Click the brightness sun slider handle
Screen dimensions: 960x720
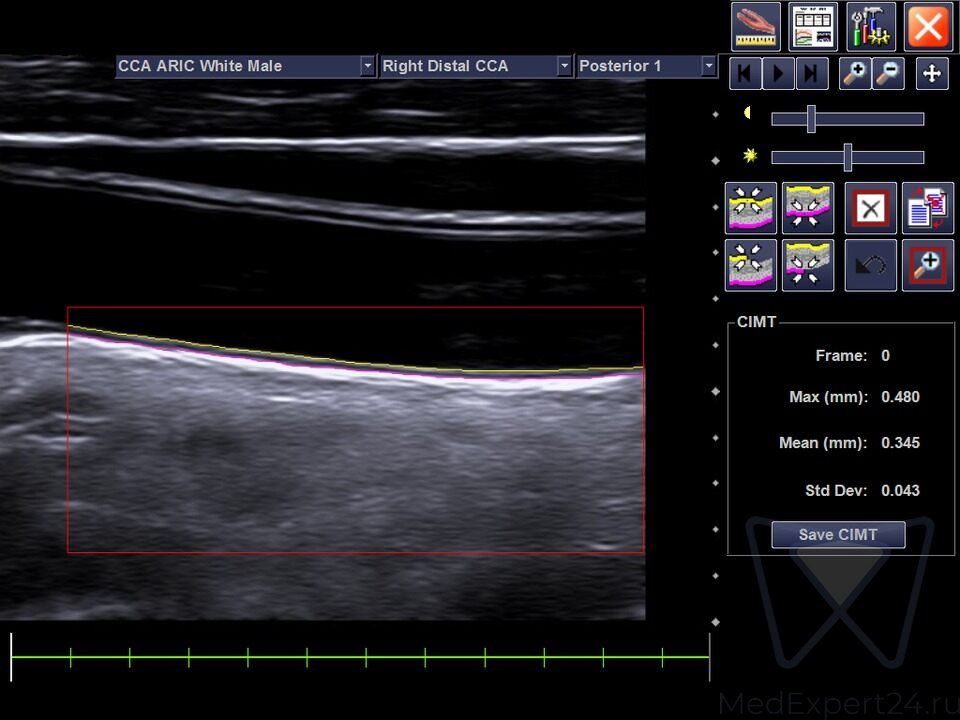pyautogui.click(x=848, y=157)
